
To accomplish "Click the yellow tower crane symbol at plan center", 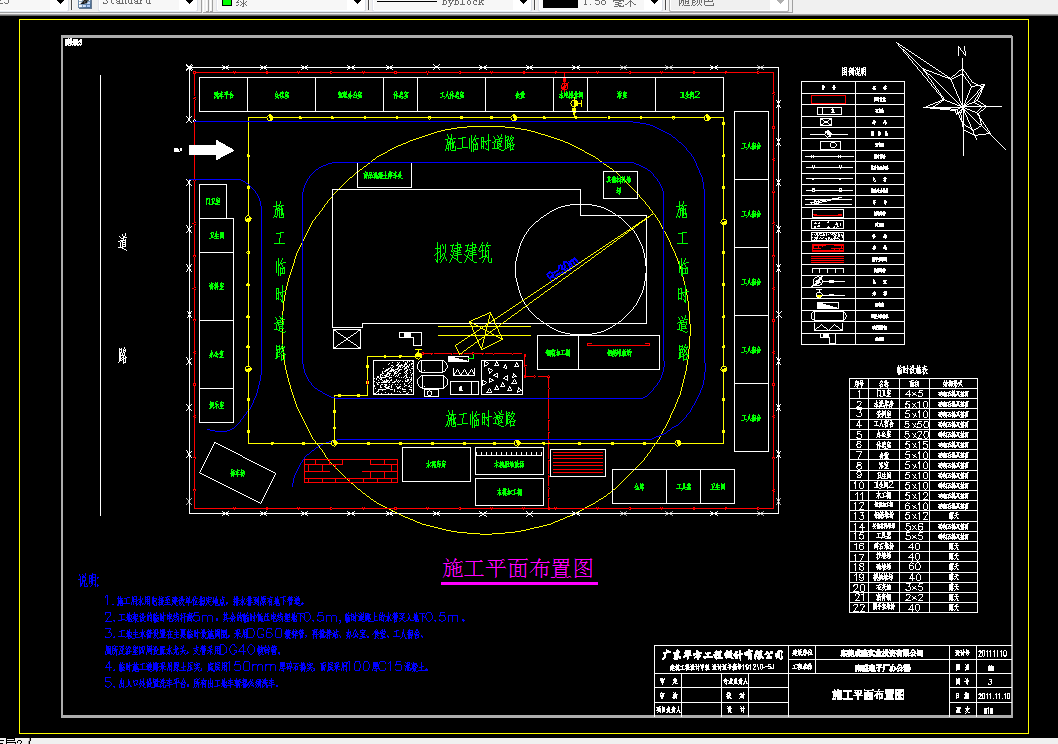I will pyautogui.click(x=483, y=330).
